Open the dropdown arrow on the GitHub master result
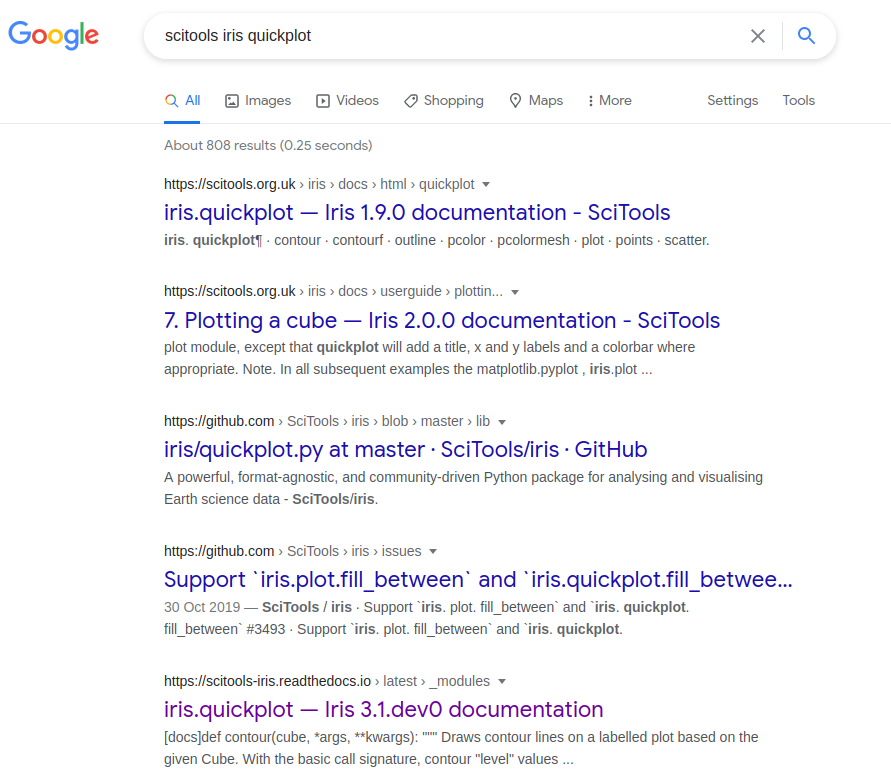This screenshot has width=891, height=773. (x=501, y=421)
